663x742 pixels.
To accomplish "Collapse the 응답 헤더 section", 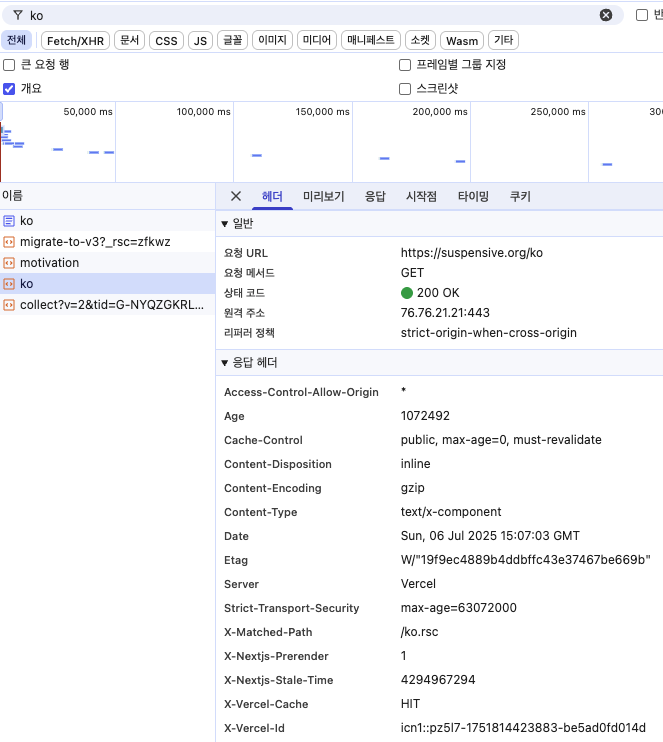I will coord(225,362).
